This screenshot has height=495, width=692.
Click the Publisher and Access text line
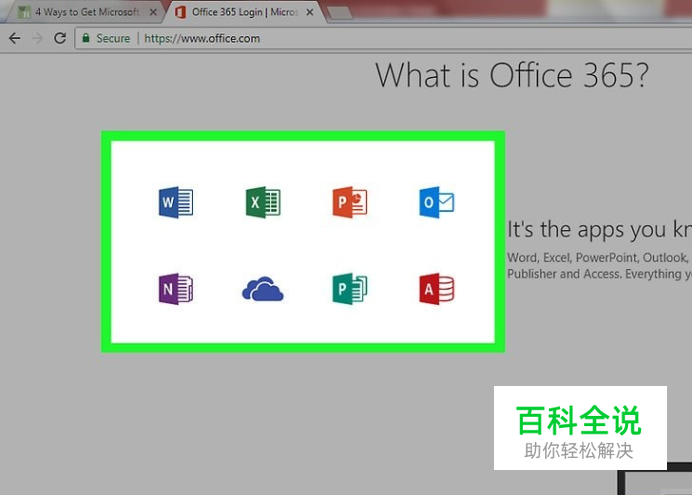(x=599, y=274)
